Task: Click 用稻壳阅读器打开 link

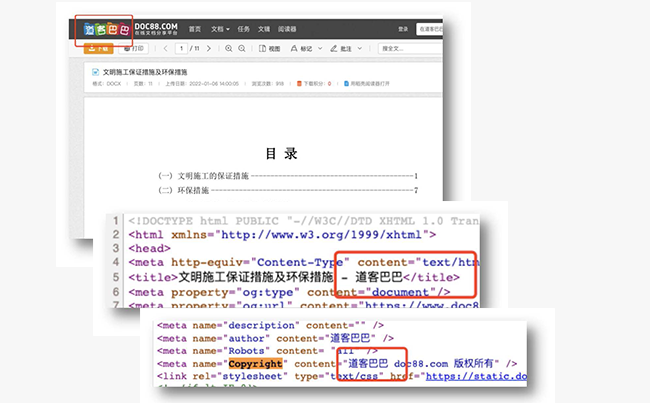Action: [x=367, y=84]
